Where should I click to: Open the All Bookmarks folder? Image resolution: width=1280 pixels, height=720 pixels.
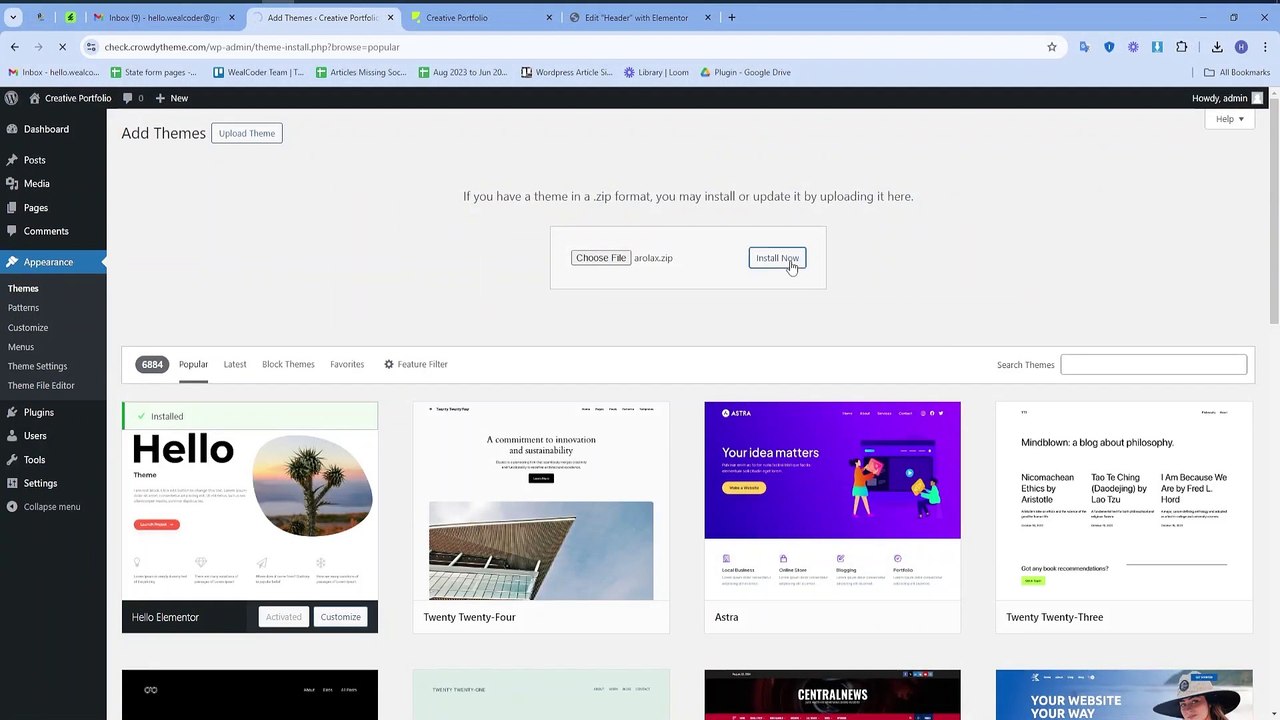(1237, 72)
